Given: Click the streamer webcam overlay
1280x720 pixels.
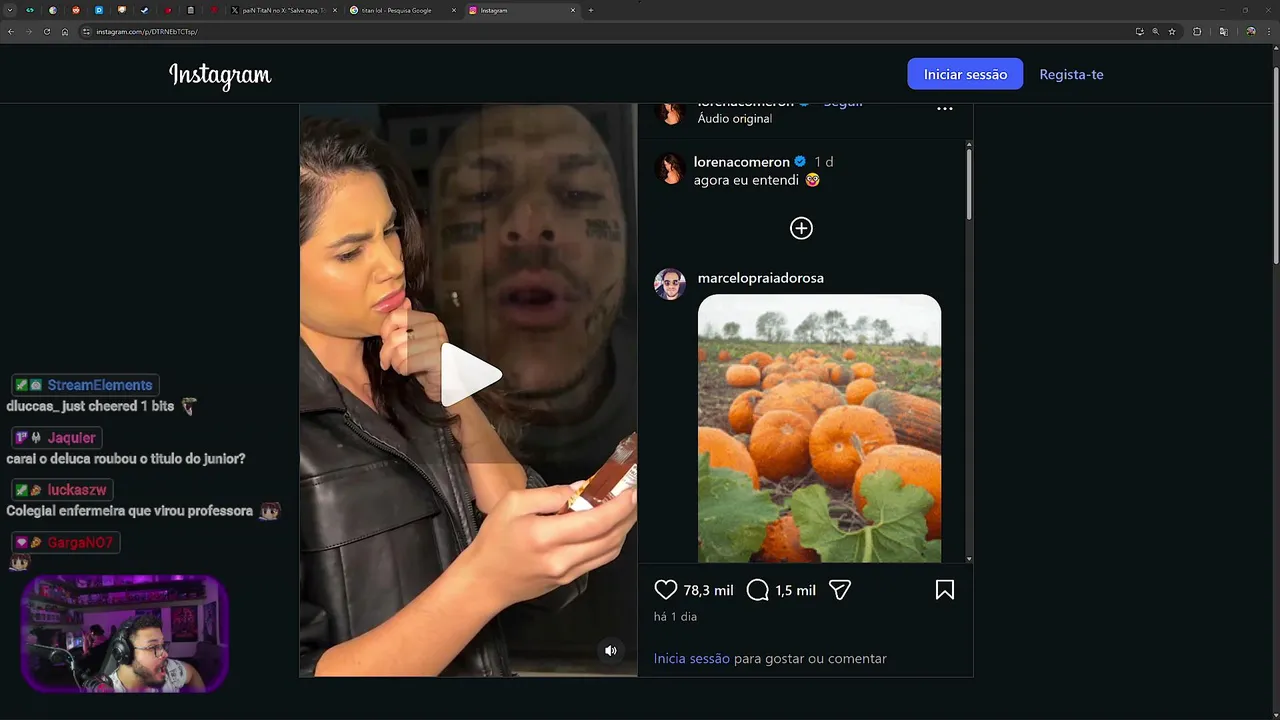Looking at the screenshot, I should click(124, 633).
